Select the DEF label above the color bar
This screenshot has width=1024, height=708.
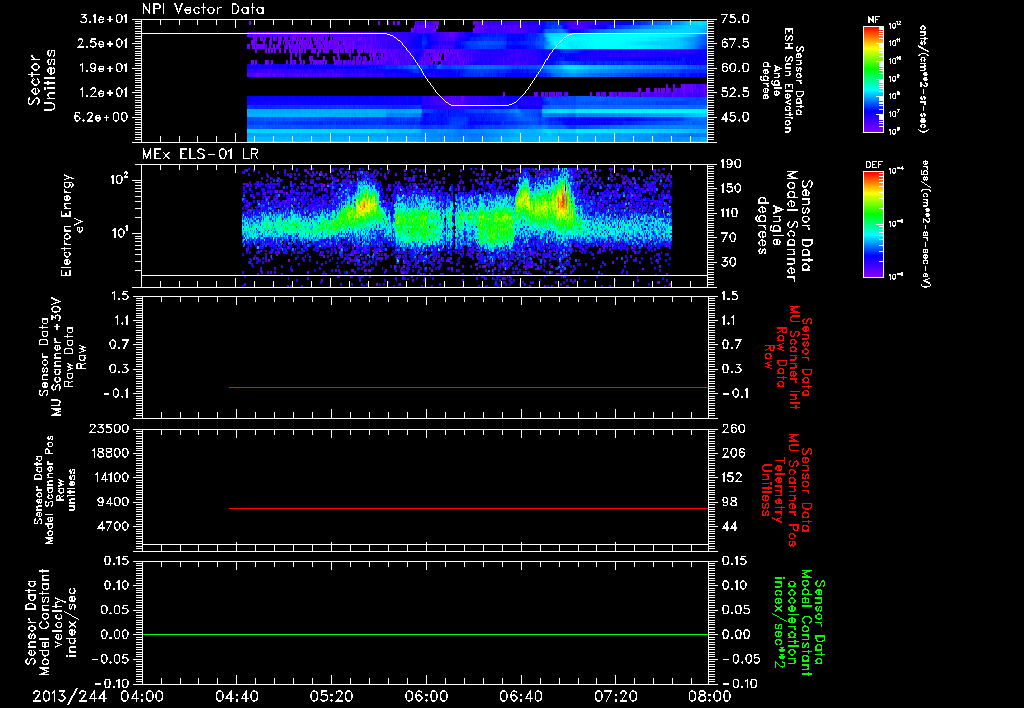(873, 165)
